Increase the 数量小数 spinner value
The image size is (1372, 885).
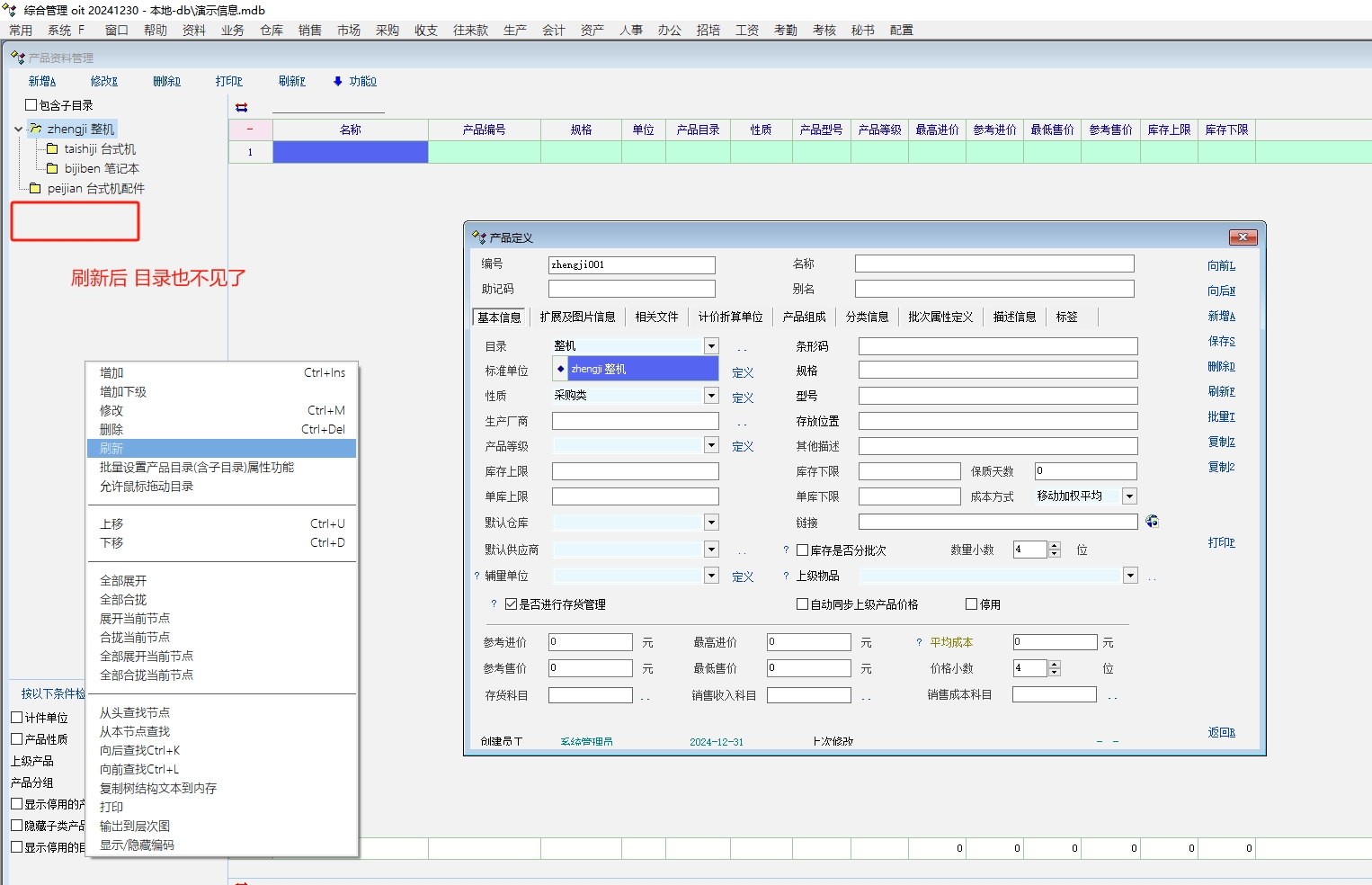pyautogui.click(x=1055, y=545)
